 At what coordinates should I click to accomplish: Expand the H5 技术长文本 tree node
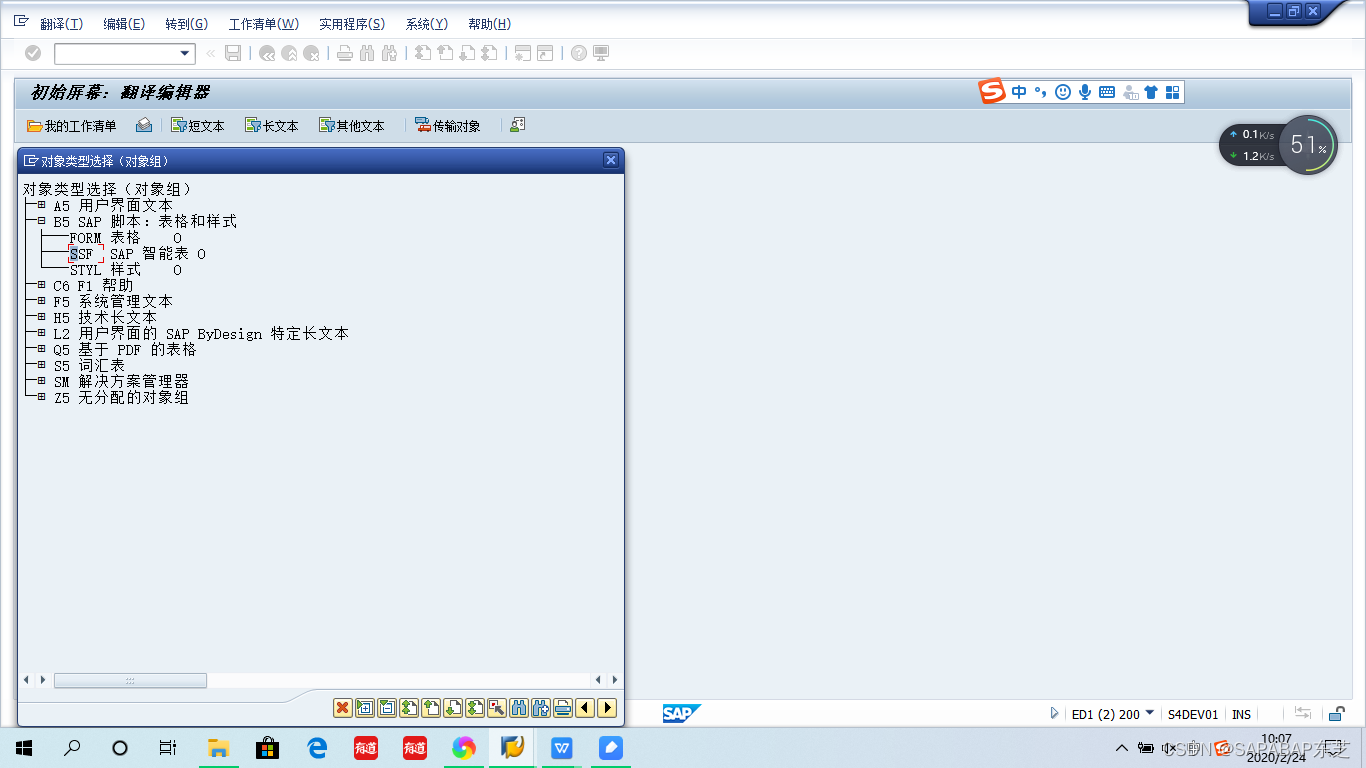coord(41,317)
